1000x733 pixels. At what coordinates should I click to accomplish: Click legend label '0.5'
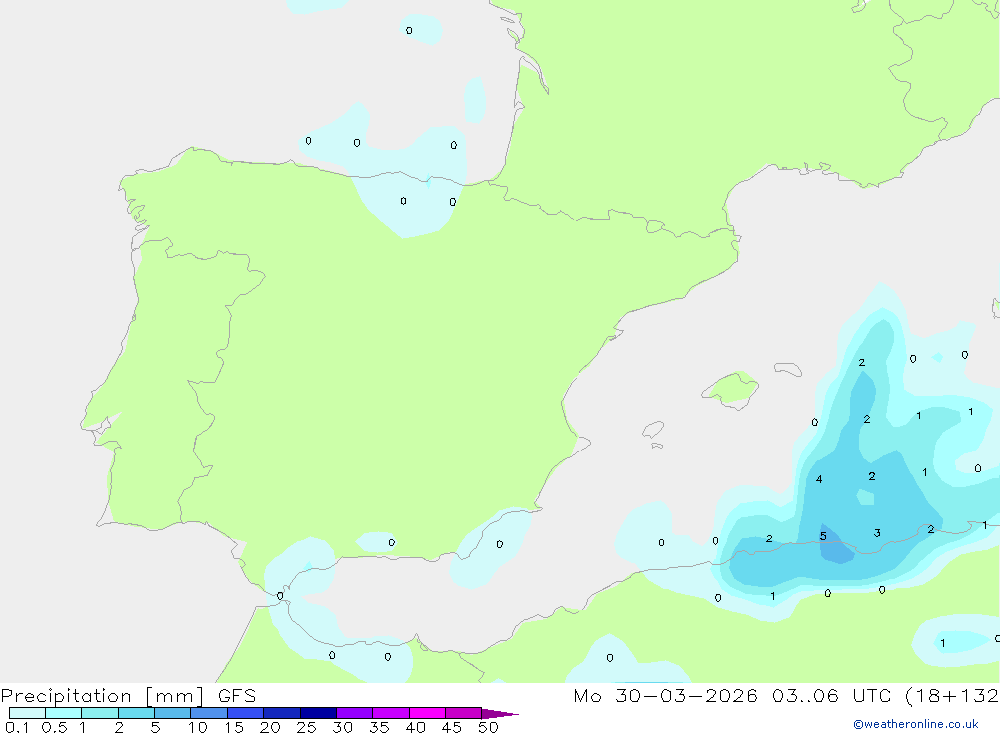click(x=55, y=727)
